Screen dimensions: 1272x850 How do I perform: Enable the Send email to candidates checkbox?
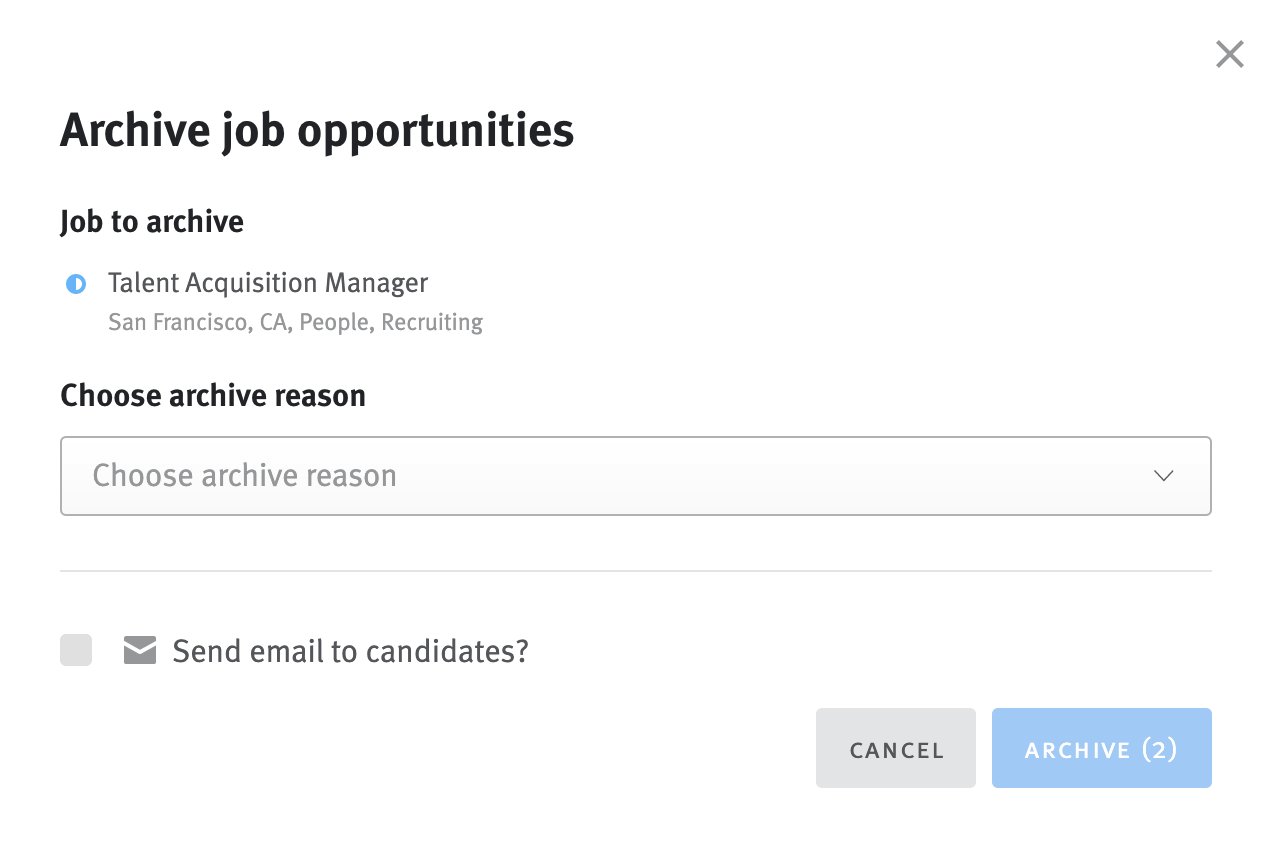tap(75, 650)
